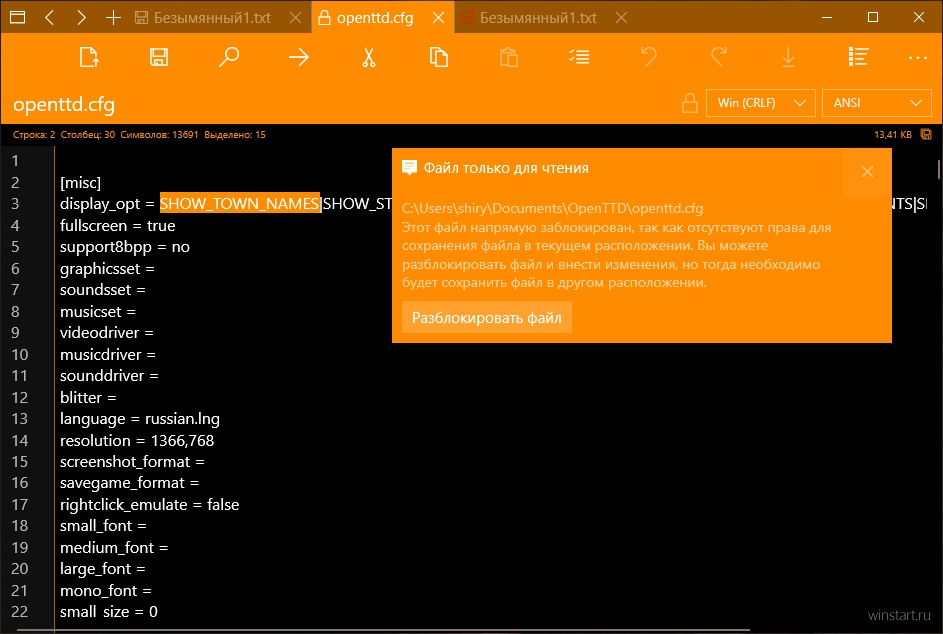Viewport: 943px width, 634px height.
Task: Click the line mono_font =
Action: 105,591
